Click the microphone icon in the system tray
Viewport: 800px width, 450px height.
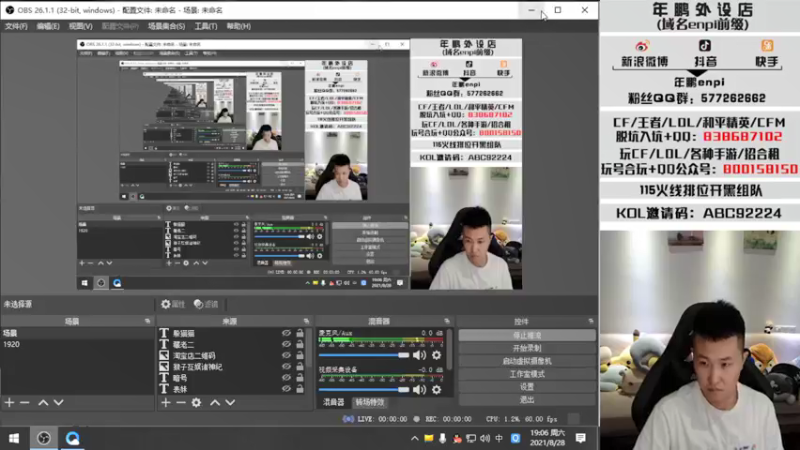[x=442, y=438]
